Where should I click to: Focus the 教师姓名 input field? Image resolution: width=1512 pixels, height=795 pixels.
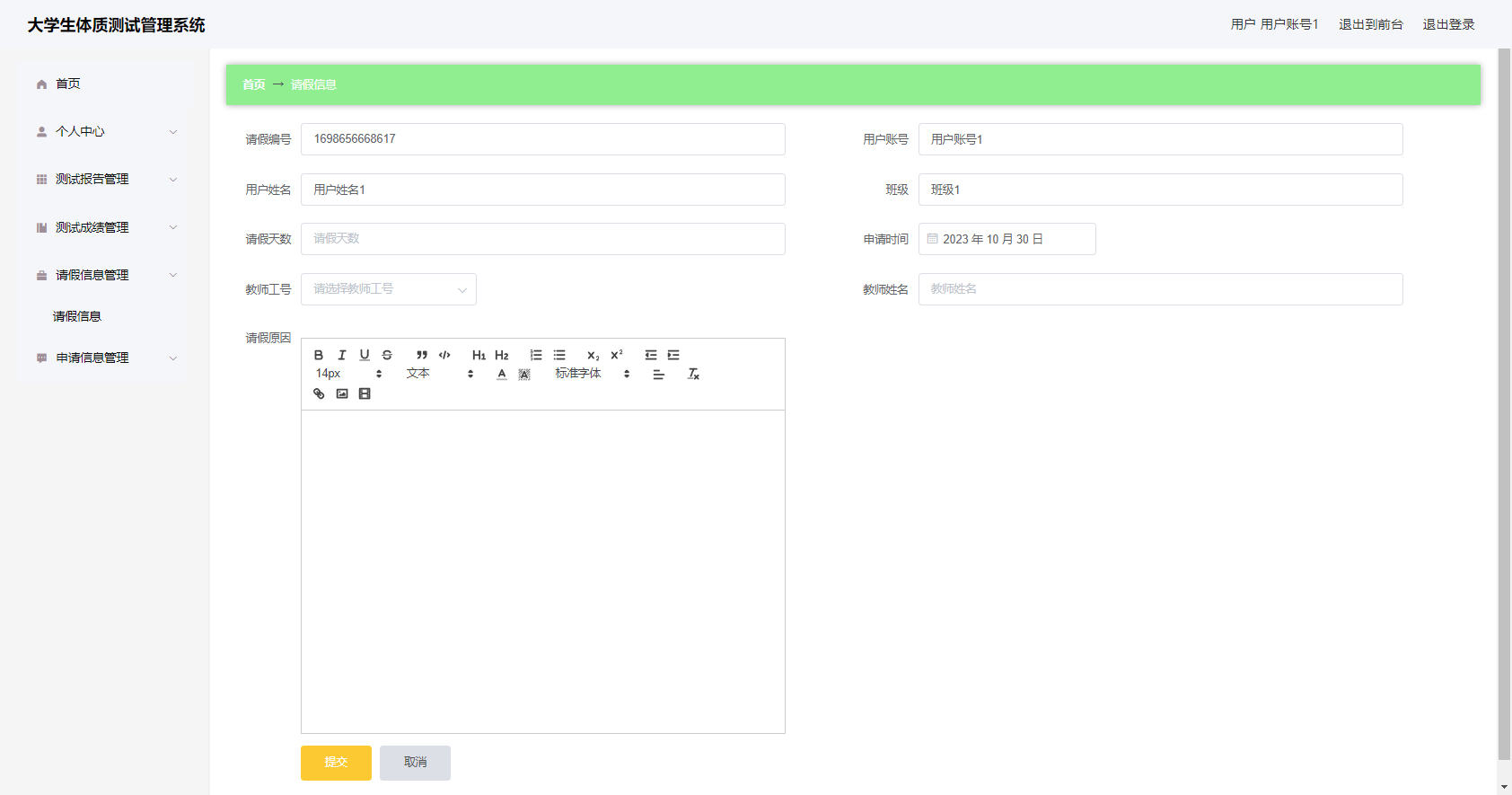1161,289
